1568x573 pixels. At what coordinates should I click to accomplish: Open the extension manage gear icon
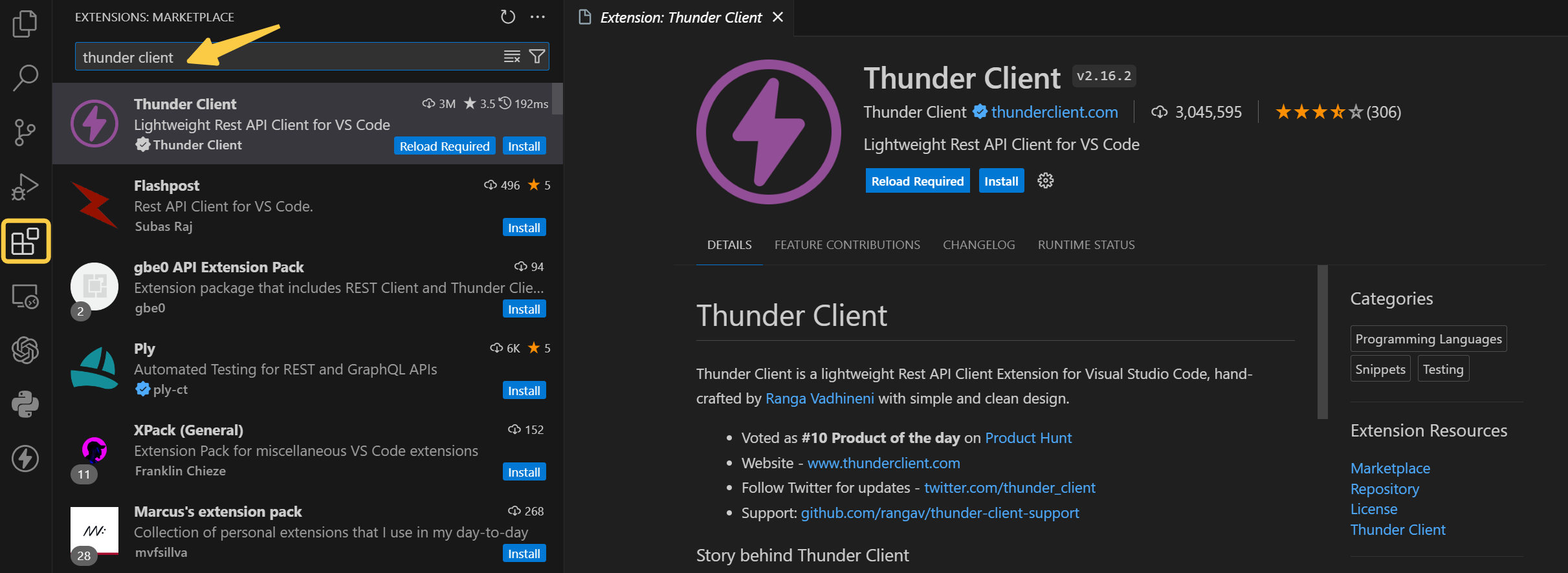pyautogui.click(x=1045, y=180)
